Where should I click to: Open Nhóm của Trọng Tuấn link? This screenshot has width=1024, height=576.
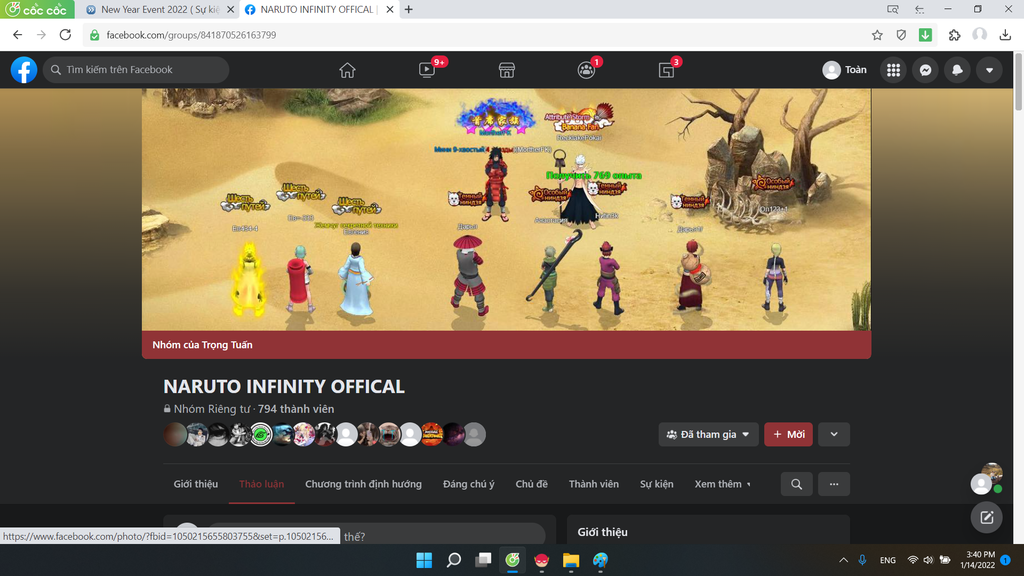pos(202,345)
